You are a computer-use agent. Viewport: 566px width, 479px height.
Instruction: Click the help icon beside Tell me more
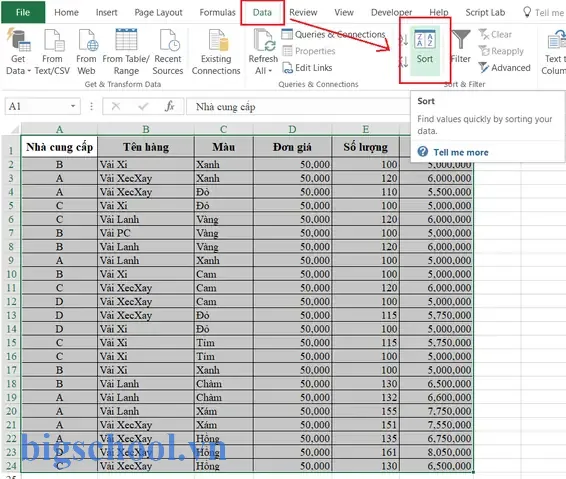pyautogui.click(x=423, y=152)
